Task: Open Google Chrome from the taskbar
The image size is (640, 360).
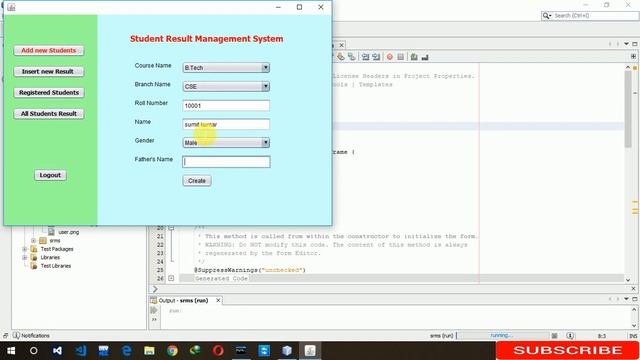Action: tap(172, 351)
